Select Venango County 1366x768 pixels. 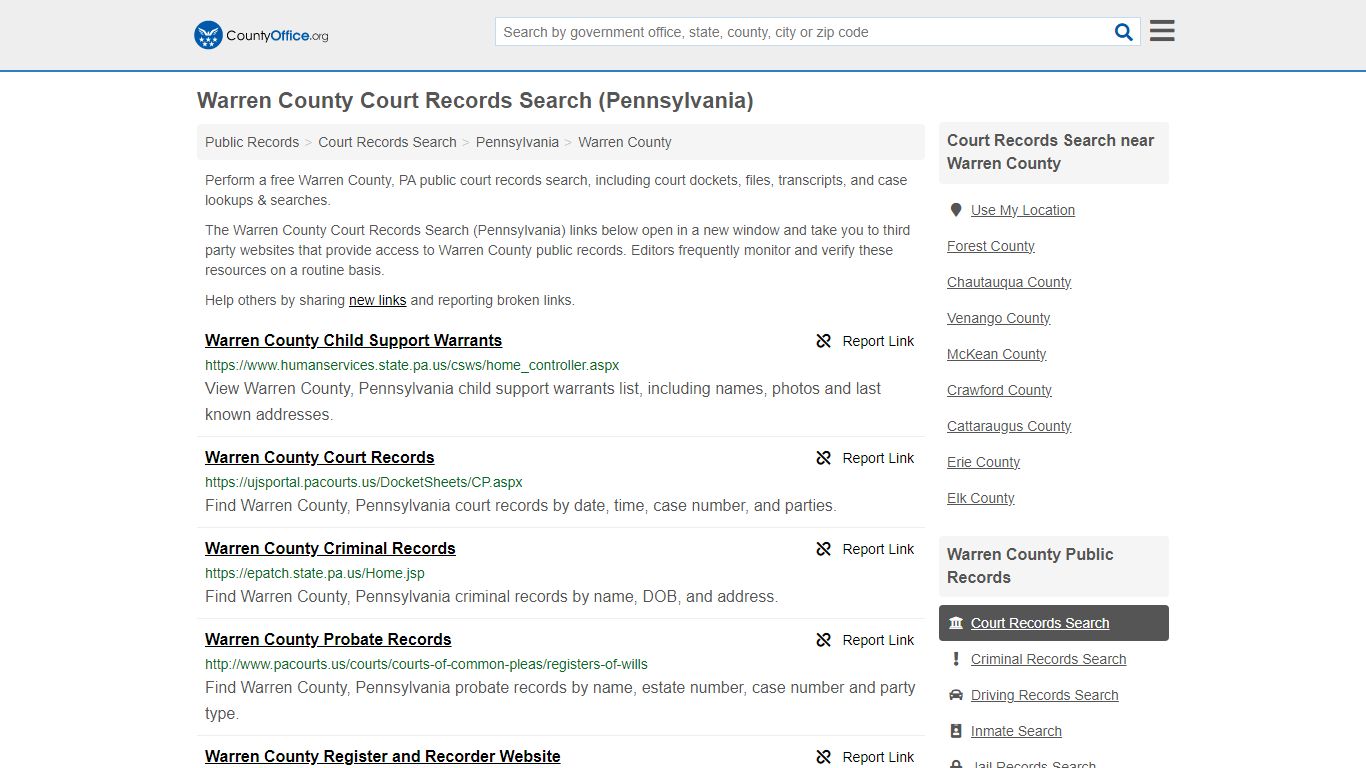[999, 318]
